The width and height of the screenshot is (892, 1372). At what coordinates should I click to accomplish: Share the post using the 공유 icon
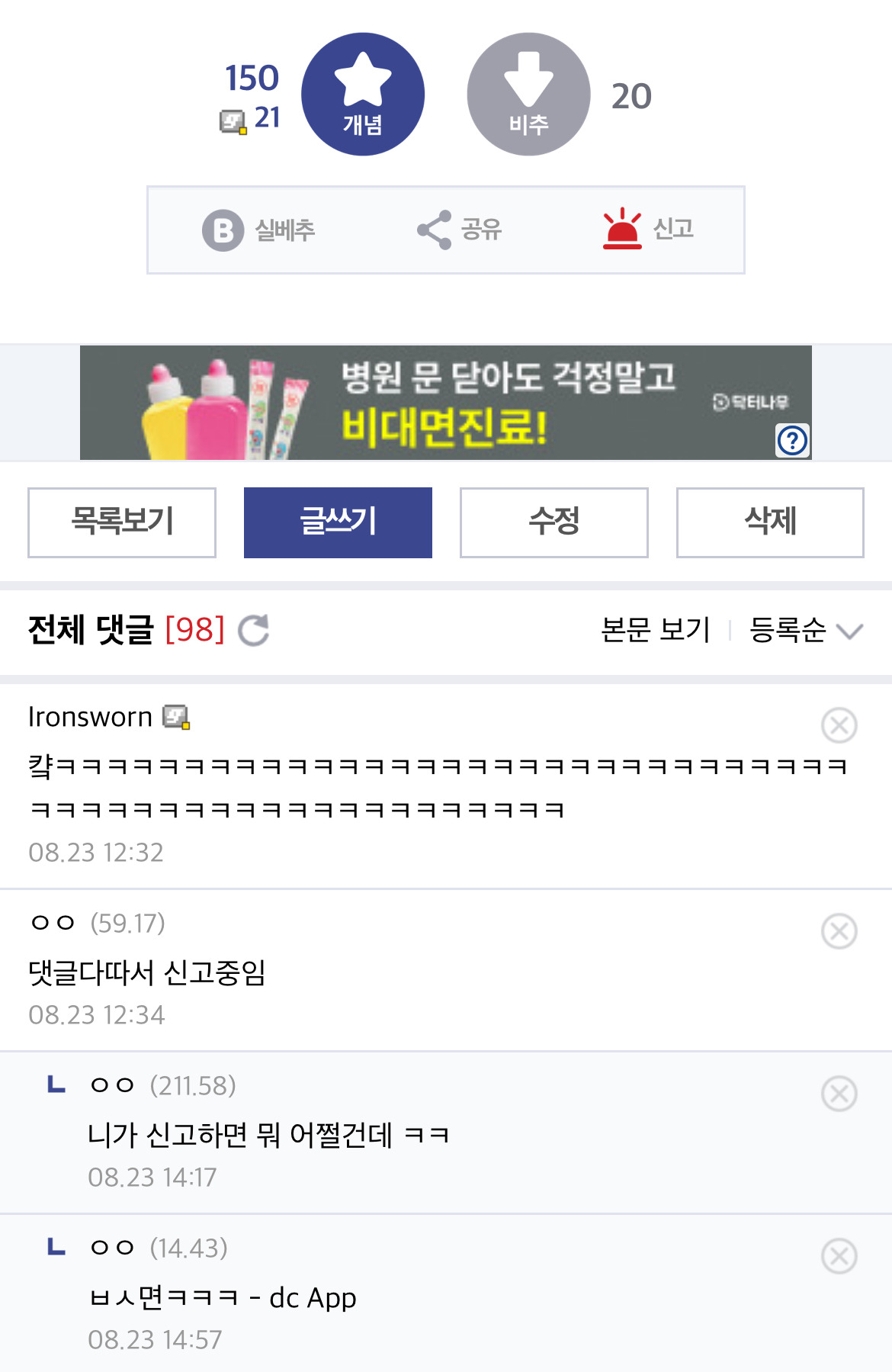(x=435, y=230)
